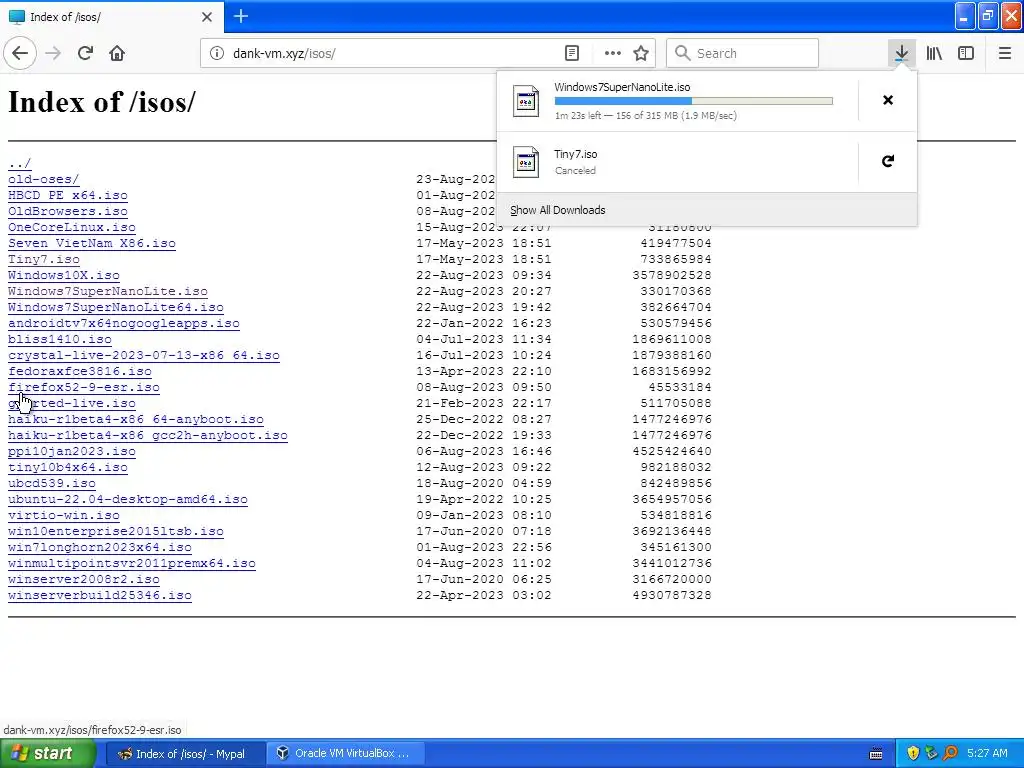Click Show All Downloads
1024x768 pixels.
558,210
